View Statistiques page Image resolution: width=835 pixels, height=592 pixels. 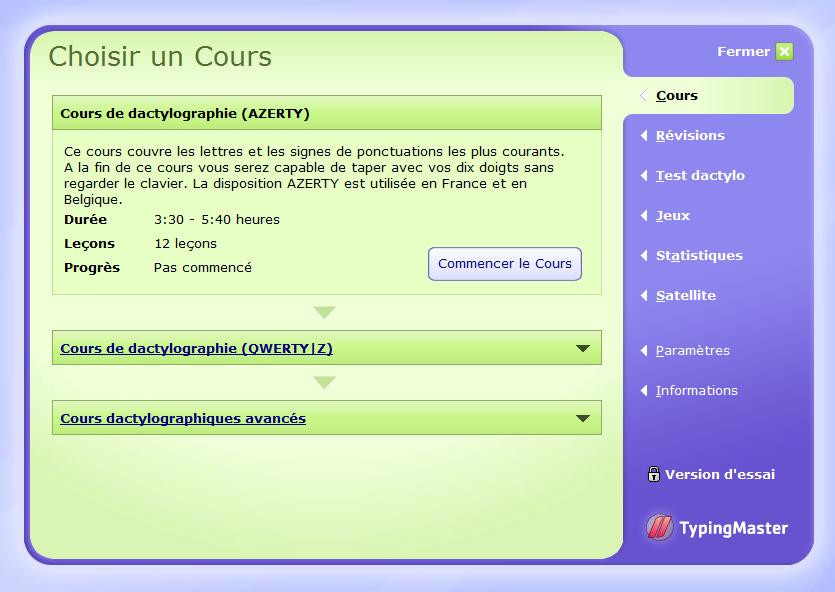pyautogui.click(x=699, y=255)
